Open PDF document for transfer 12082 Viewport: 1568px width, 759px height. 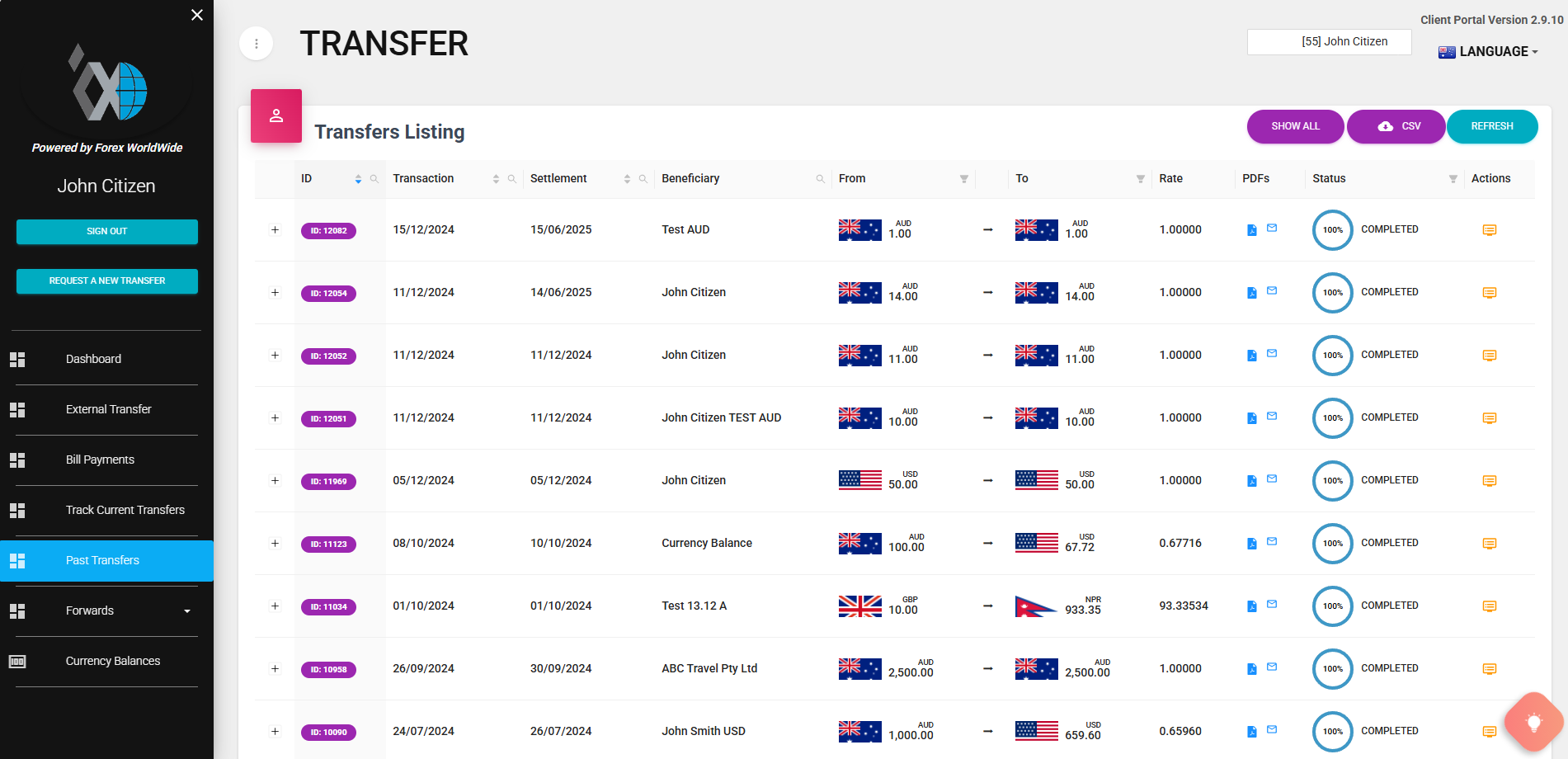coord(1251,230)
